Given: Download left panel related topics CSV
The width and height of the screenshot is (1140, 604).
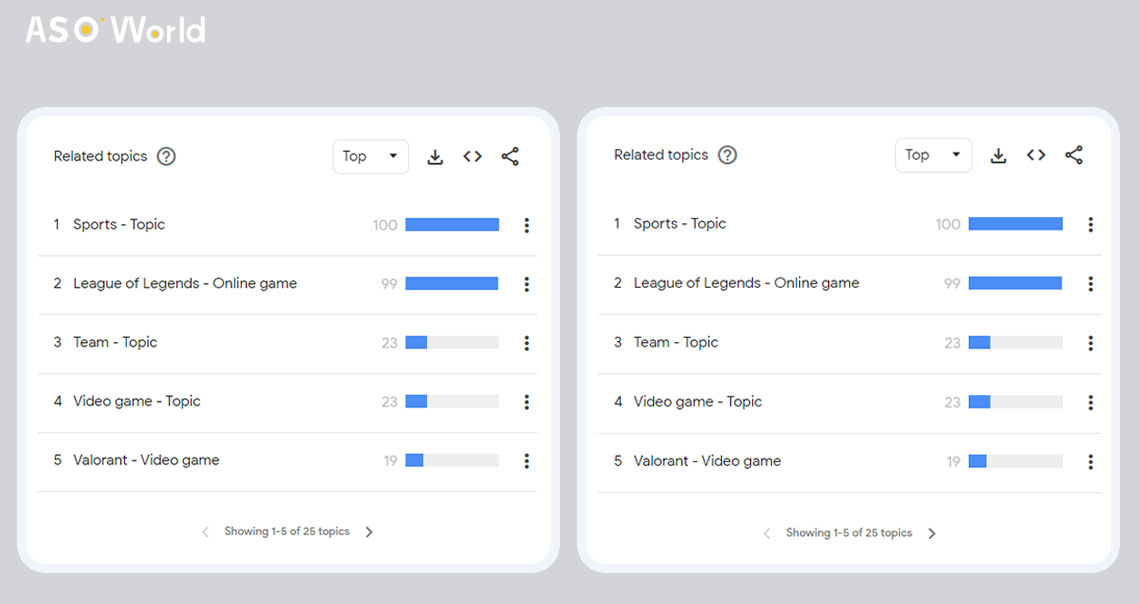Looking at the screenshot, I should click(x=435, y=156).
